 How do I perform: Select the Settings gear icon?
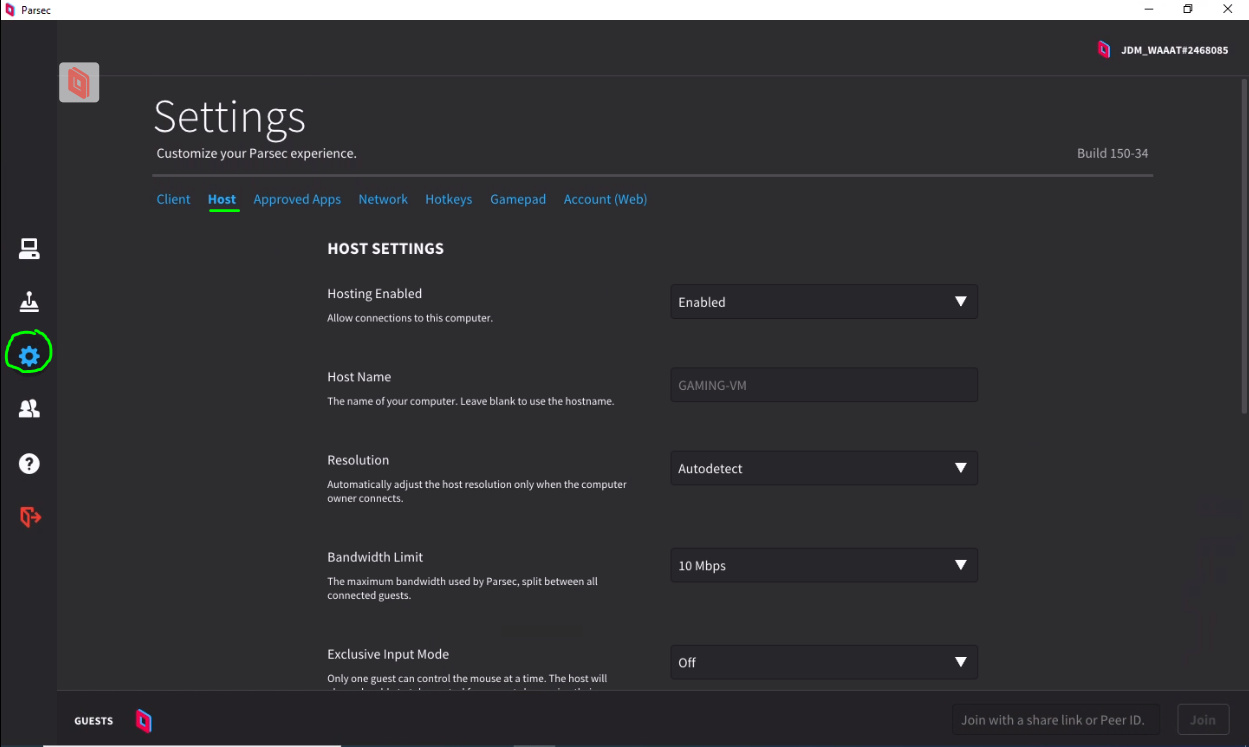point(29,355)
